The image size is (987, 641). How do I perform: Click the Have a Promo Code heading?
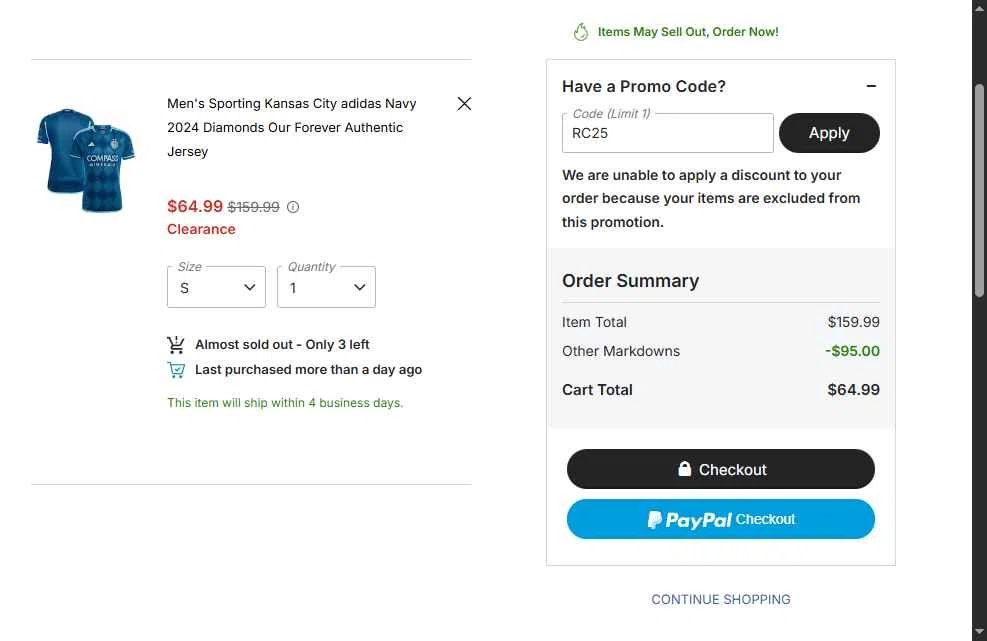pos(644,86)
